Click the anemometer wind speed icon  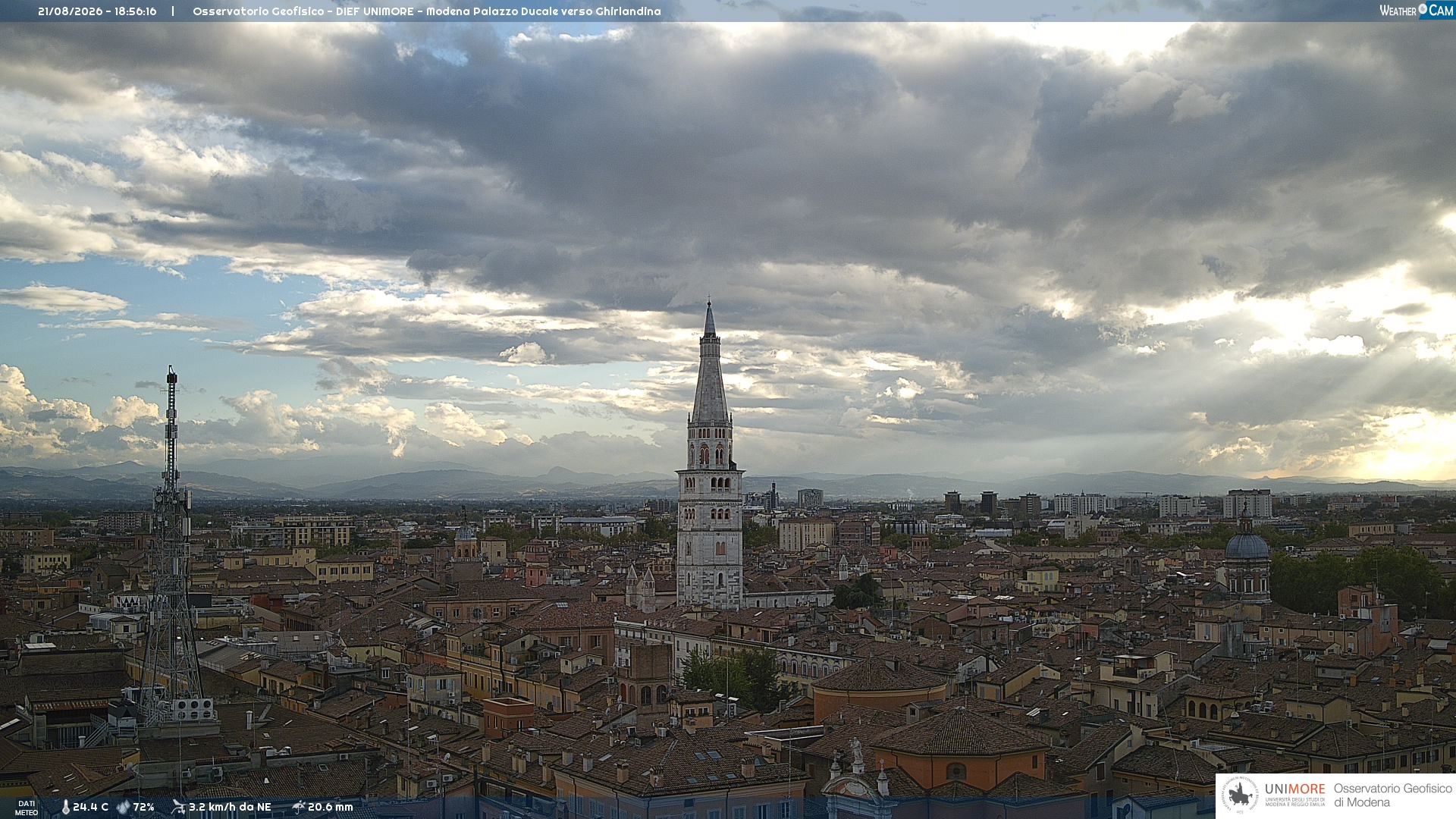pyautogui.click(x=178, y=807)
